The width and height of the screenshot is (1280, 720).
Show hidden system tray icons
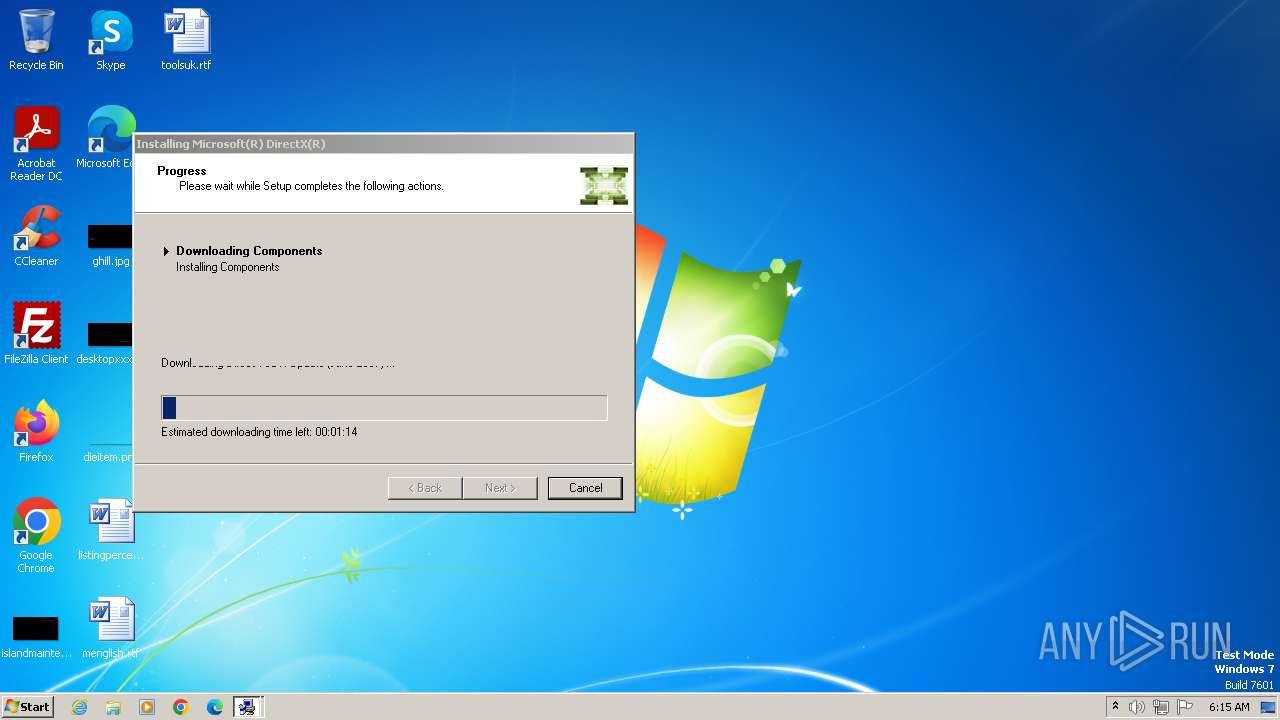click(1115, 706)
